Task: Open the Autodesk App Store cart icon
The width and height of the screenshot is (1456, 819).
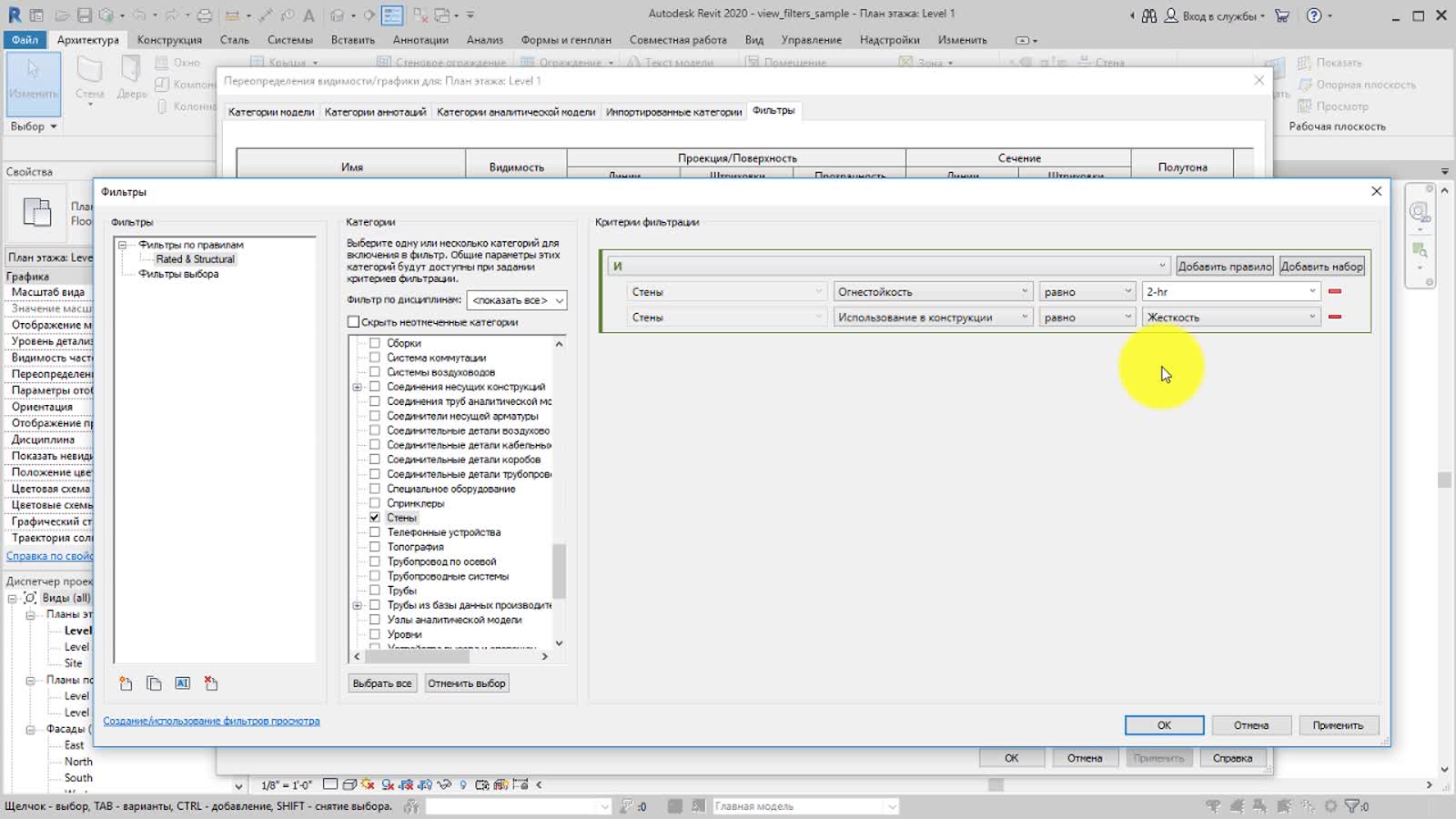Action: (x=1282, y=15)
